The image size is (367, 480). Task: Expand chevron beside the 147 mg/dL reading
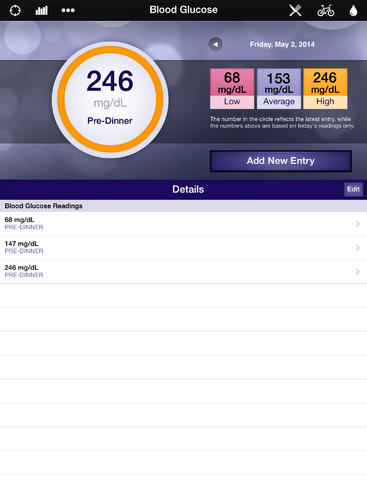click(x=358, y=247)
